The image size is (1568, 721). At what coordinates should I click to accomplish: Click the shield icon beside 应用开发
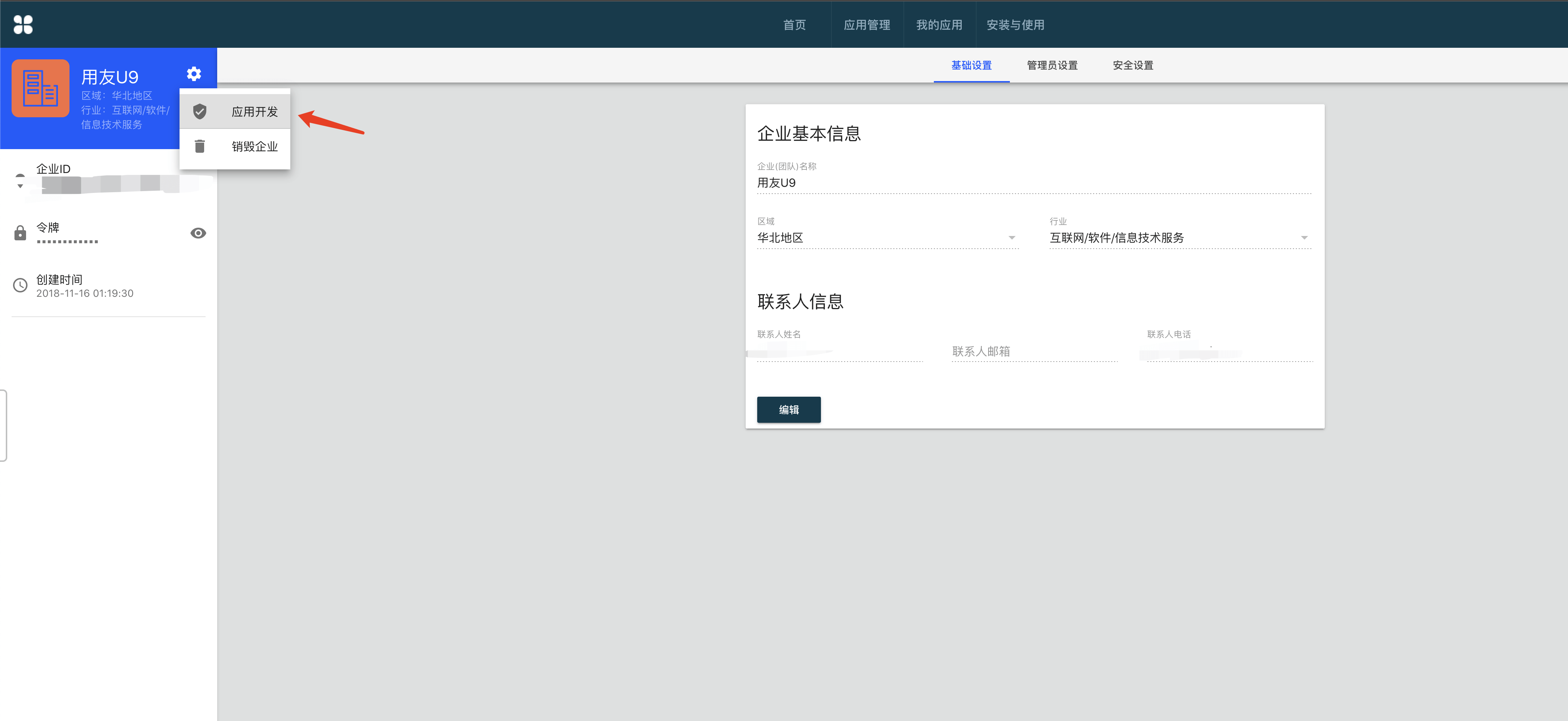[x=200, y=111]
